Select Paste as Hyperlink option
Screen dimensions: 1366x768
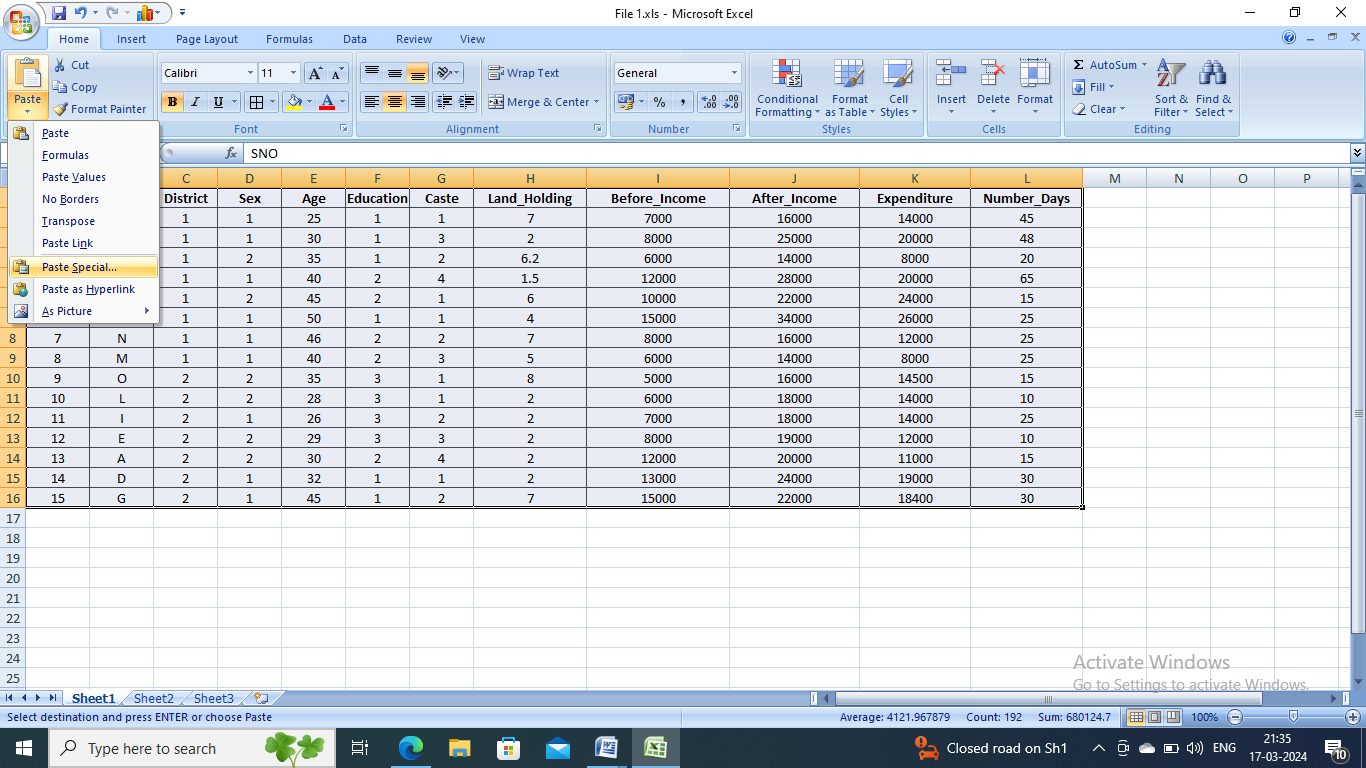(x=84, y=289)
